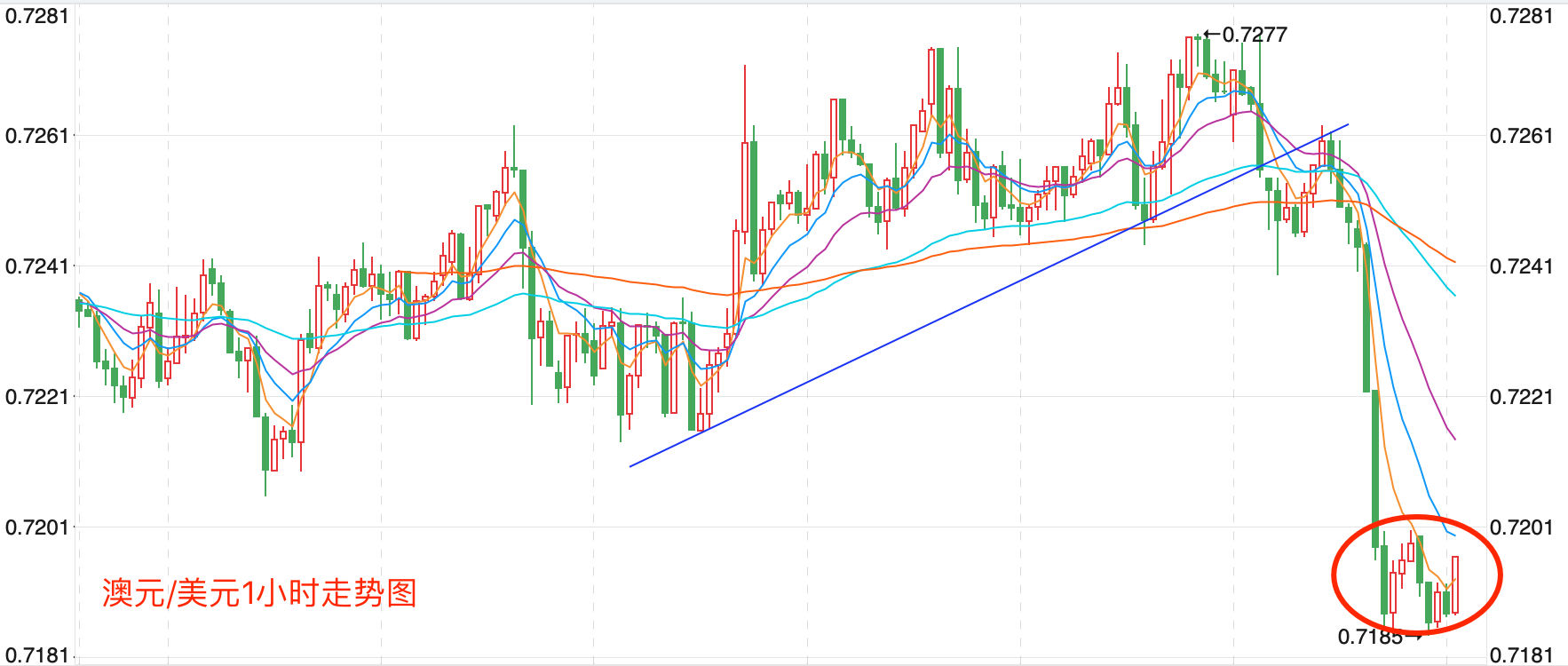The image size is (1568, 666).
Task: Click the 0.7281 left axis label
Action: click(x=36, y=16)
